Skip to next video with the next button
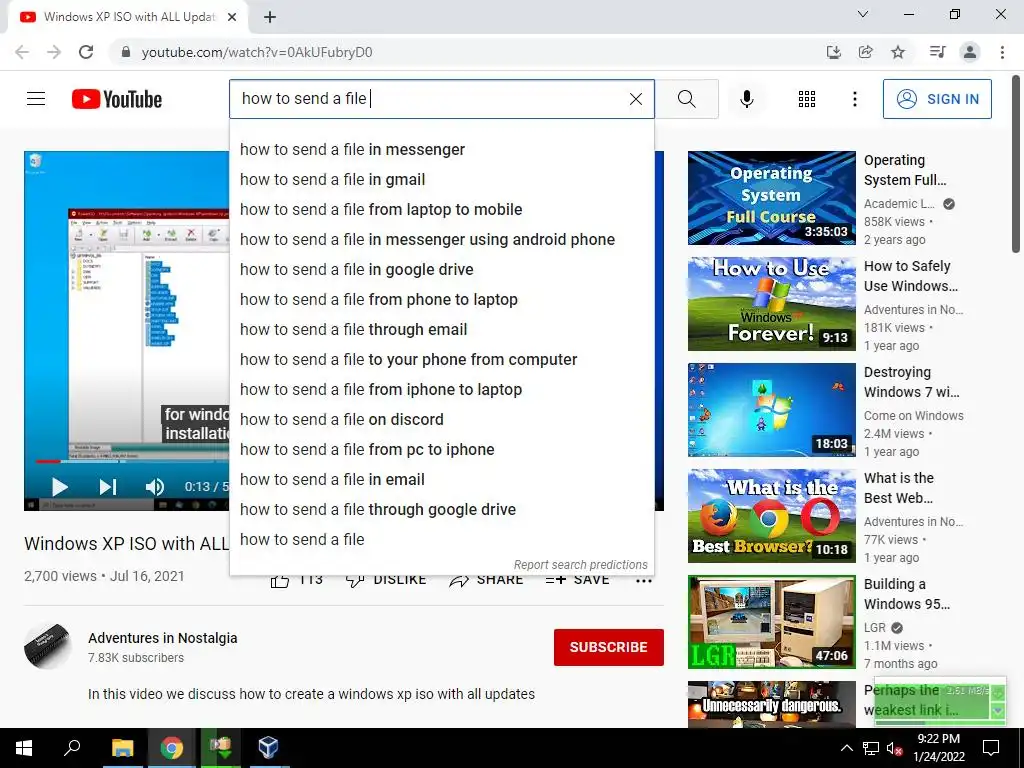This screenshot has width=1024, height=768. [x=108, y=487]
